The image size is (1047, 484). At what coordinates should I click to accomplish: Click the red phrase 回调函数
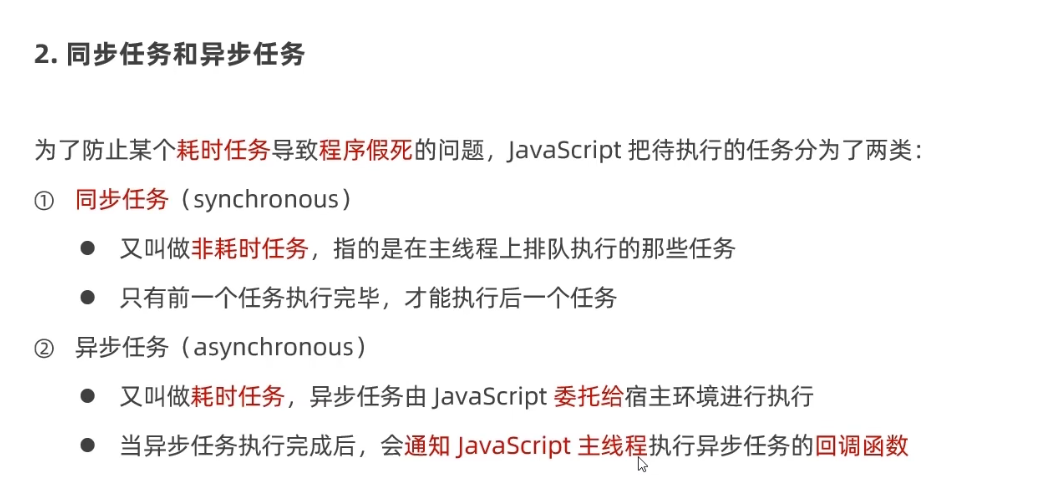tap(861, 446)
